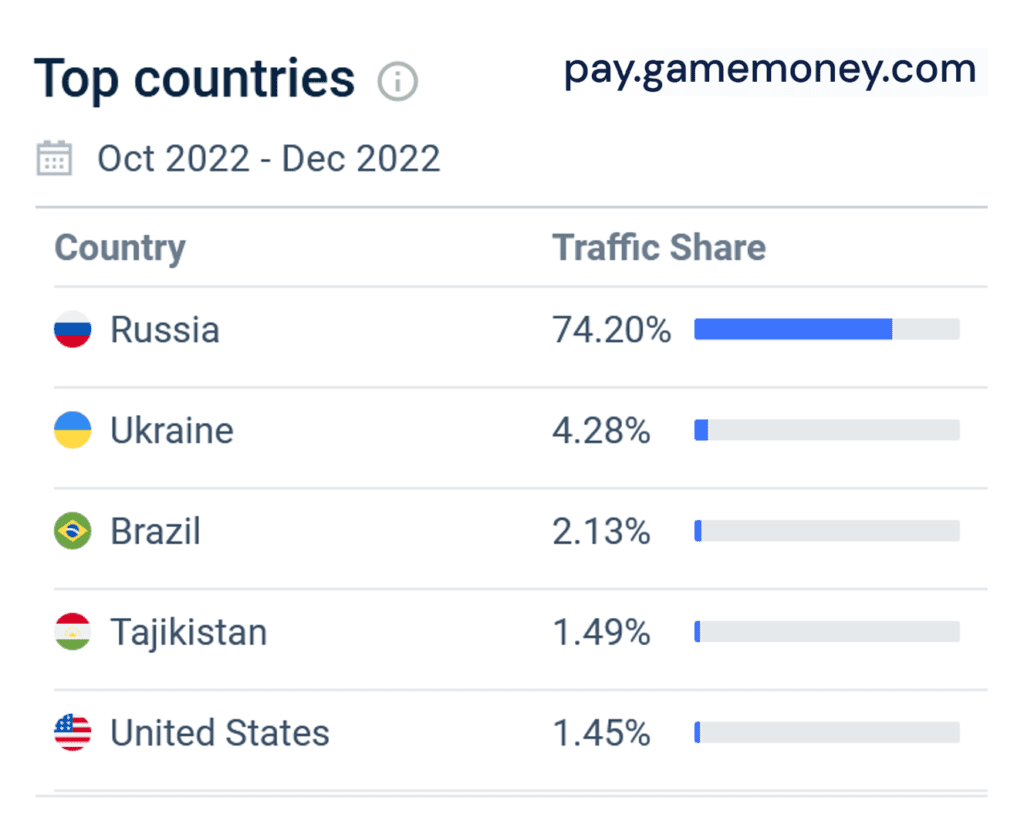Click Russia's 74.20% traffic share bar
This screenshot has width=1024, height=838.
coord(827,329)
